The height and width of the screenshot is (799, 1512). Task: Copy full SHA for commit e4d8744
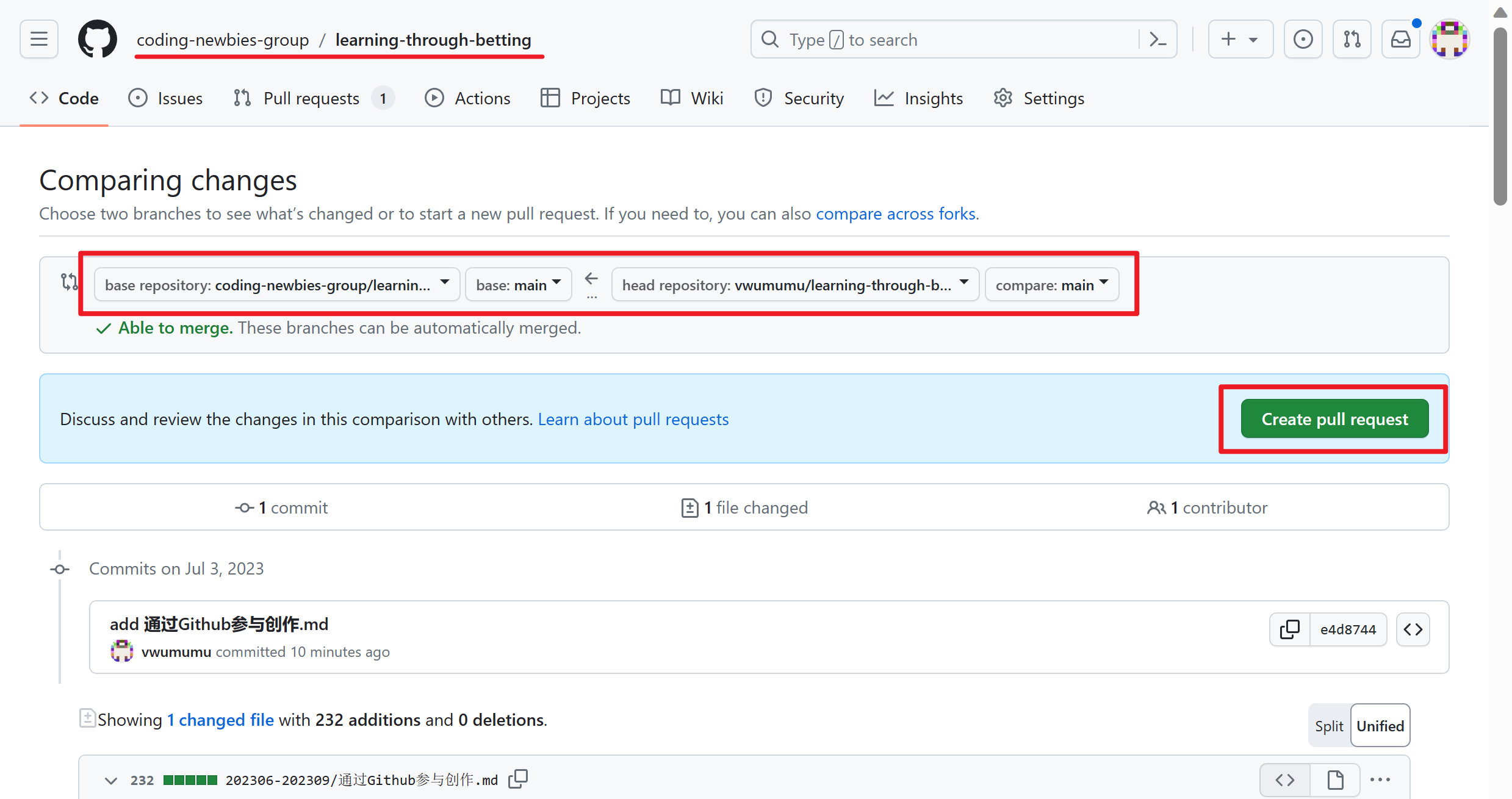[x=1289, y=629]
